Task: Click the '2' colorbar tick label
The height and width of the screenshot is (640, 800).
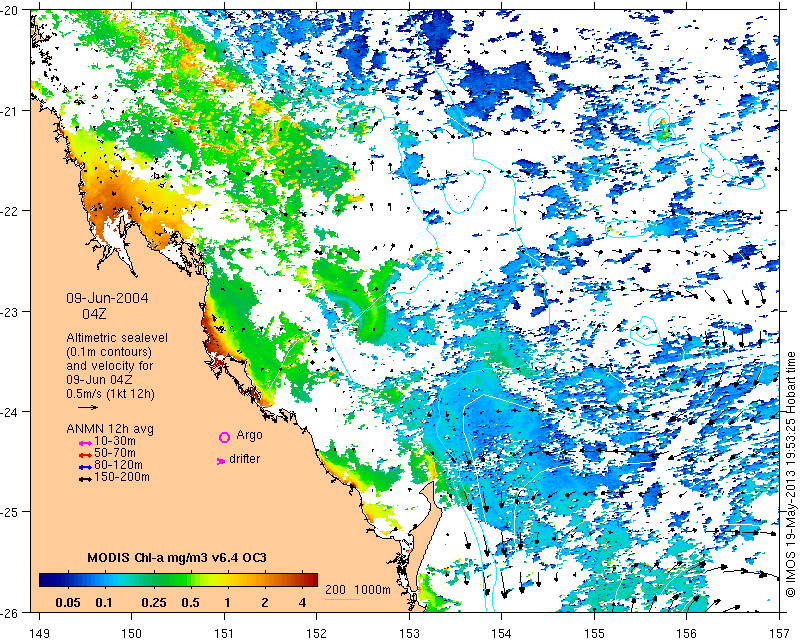Action: point(265,603)
